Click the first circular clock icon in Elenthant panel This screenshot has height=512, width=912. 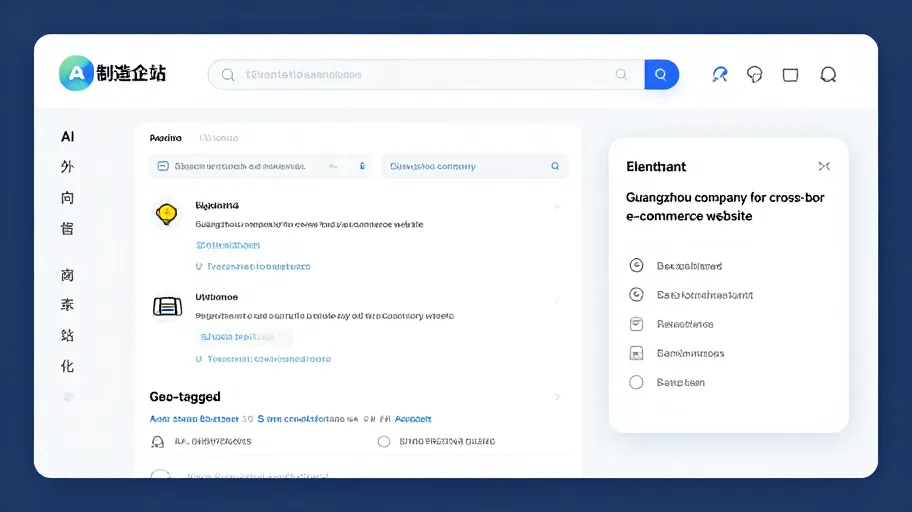click(x=636, y=265)
